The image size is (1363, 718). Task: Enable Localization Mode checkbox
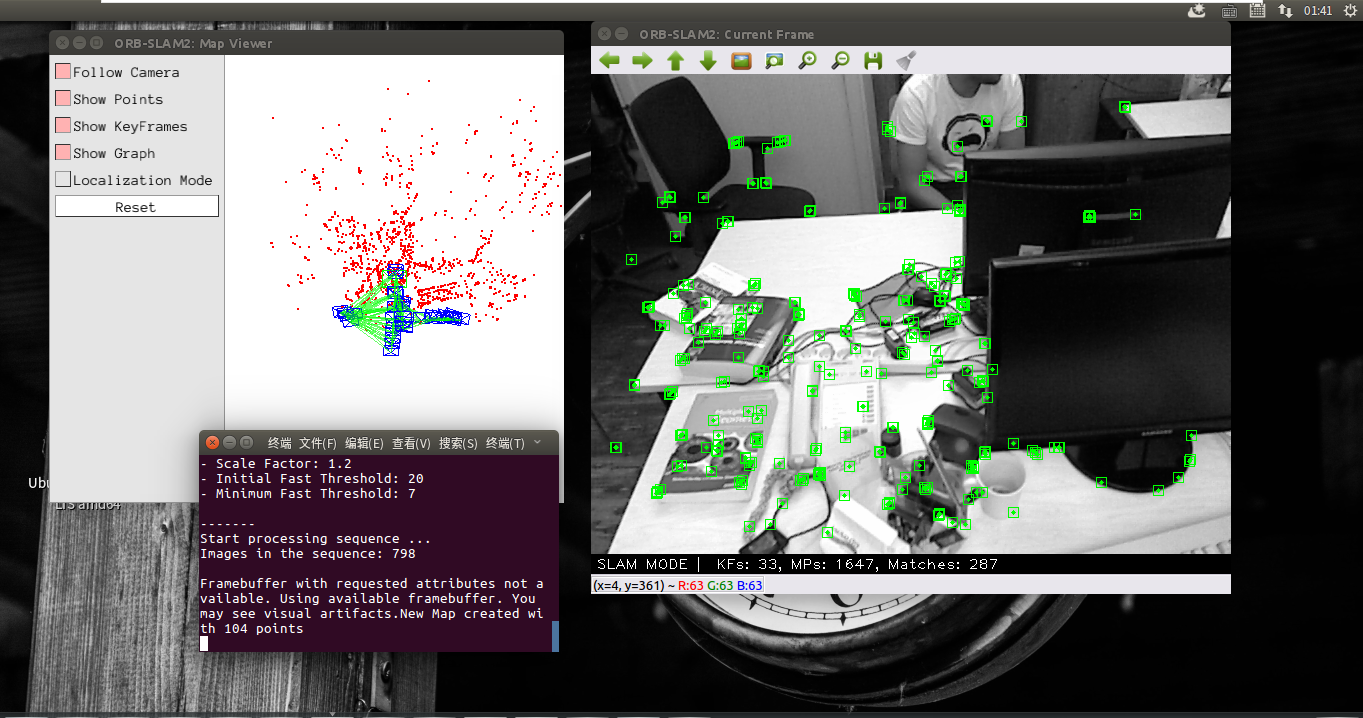(63, 180)
